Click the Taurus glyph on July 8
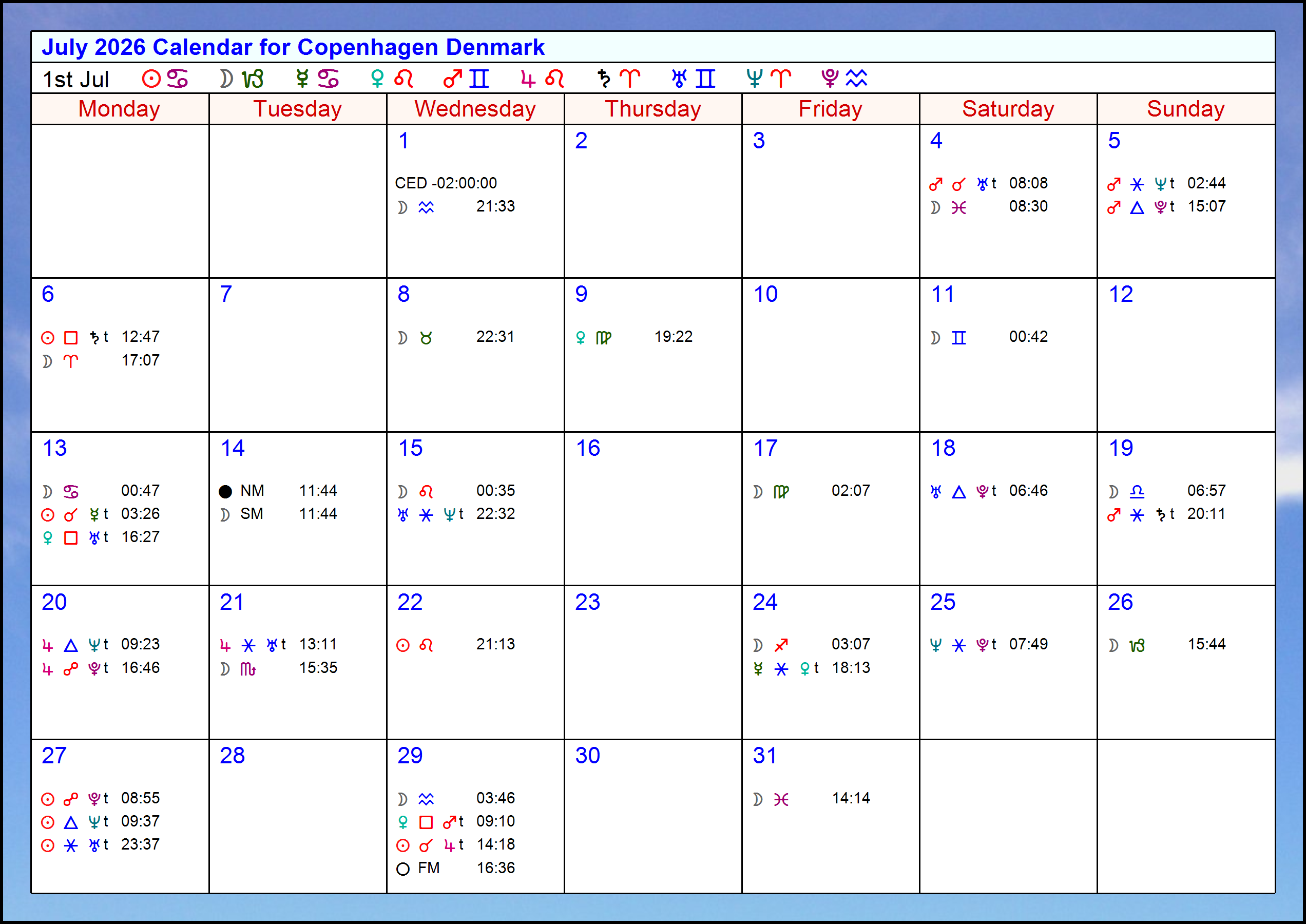Image resolution: width=1306 pixels, height=924 pixels. coord(426,338)
